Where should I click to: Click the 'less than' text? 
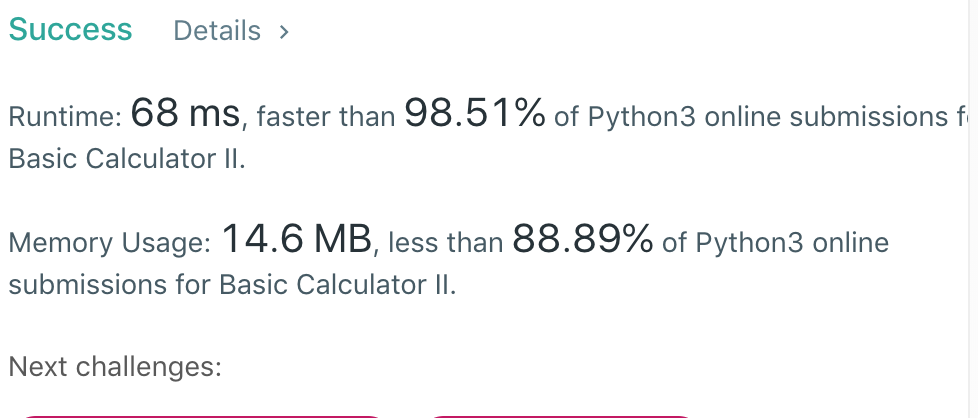tap(445, 243)
